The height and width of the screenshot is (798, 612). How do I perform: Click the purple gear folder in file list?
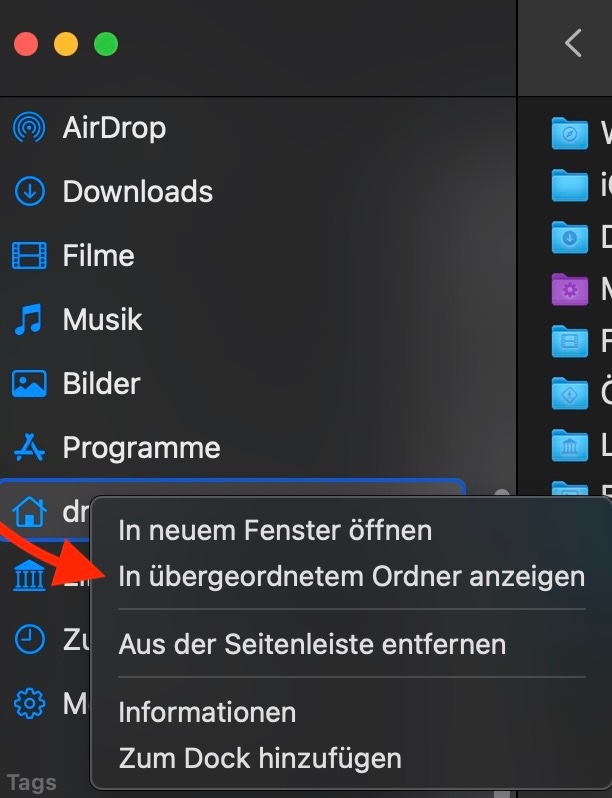570,289
